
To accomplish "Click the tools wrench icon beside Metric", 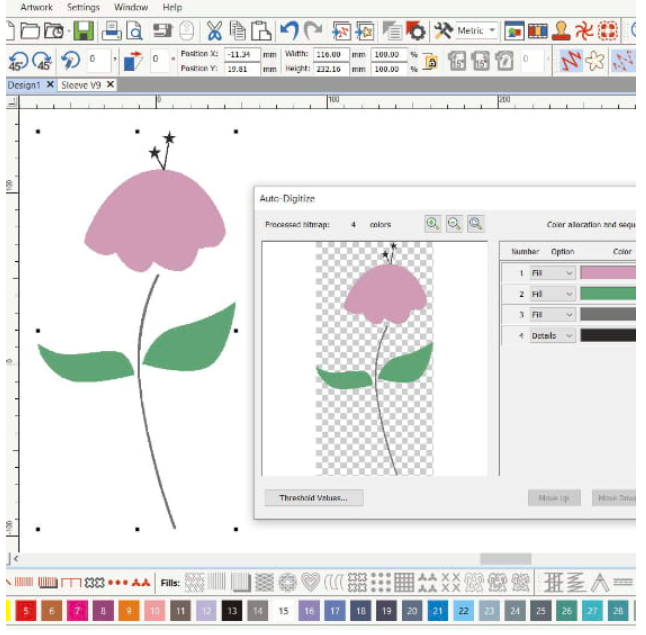I will coord(443,30).
